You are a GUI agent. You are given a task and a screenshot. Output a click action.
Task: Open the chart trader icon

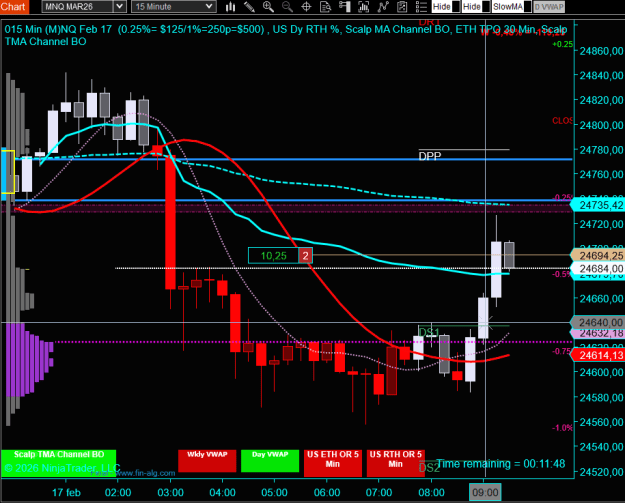[344, 6]
